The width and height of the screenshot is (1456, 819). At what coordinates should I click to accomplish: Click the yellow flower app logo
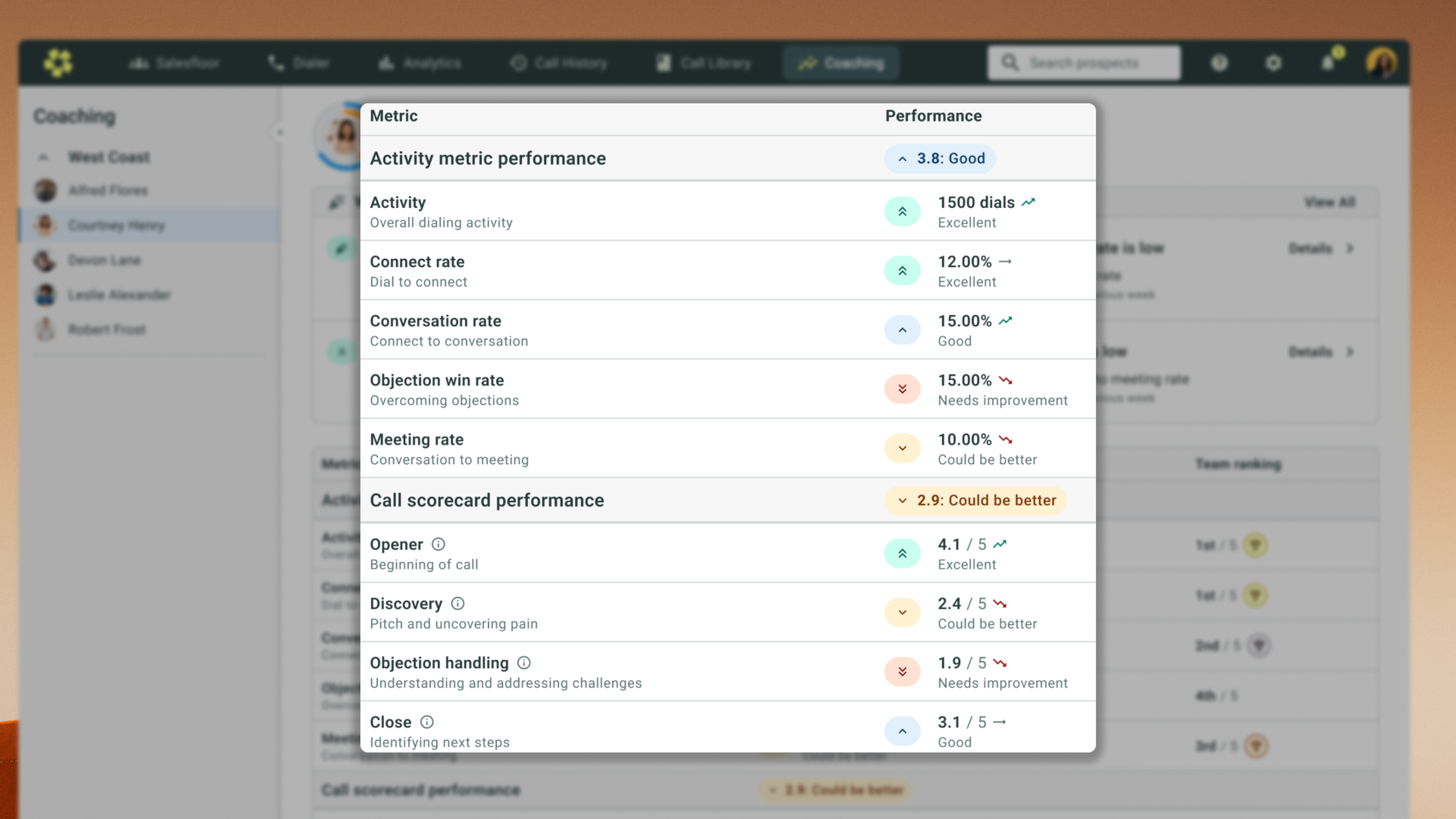click(58, 63)
